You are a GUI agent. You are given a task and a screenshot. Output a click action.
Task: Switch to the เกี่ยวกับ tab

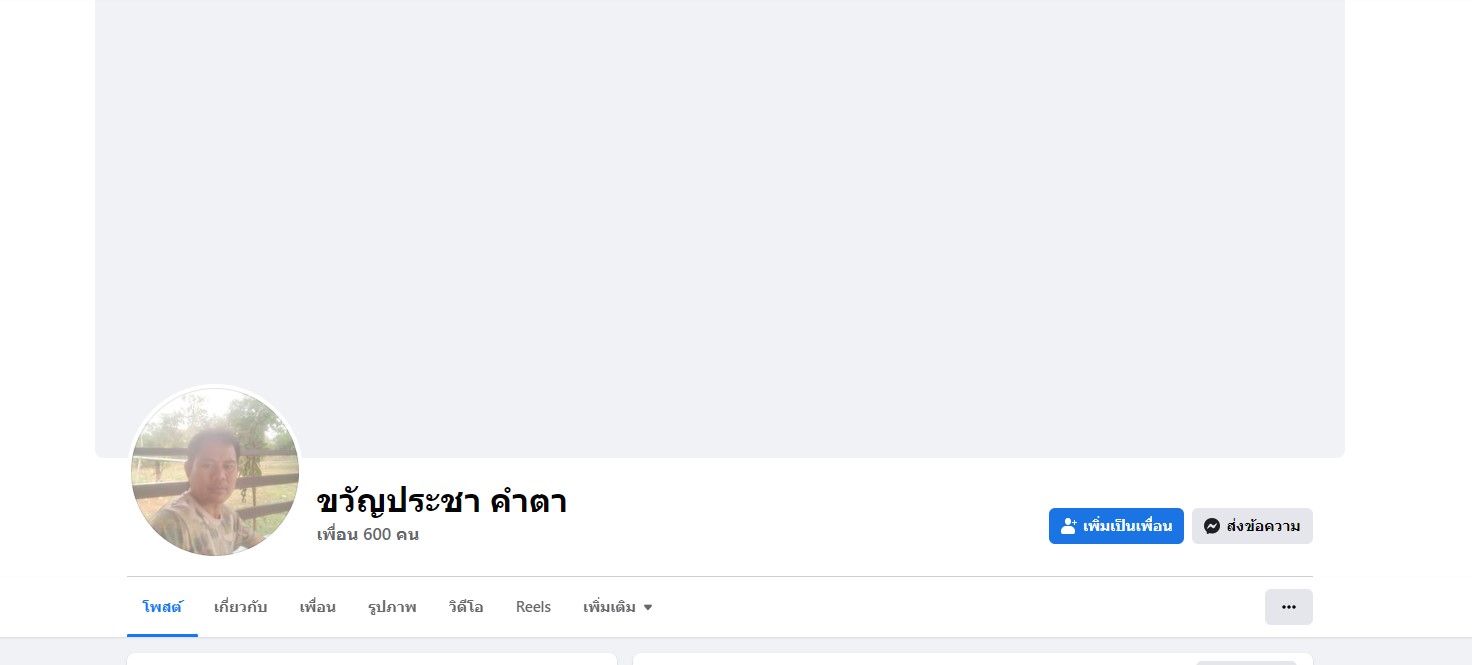coord(240,607)
